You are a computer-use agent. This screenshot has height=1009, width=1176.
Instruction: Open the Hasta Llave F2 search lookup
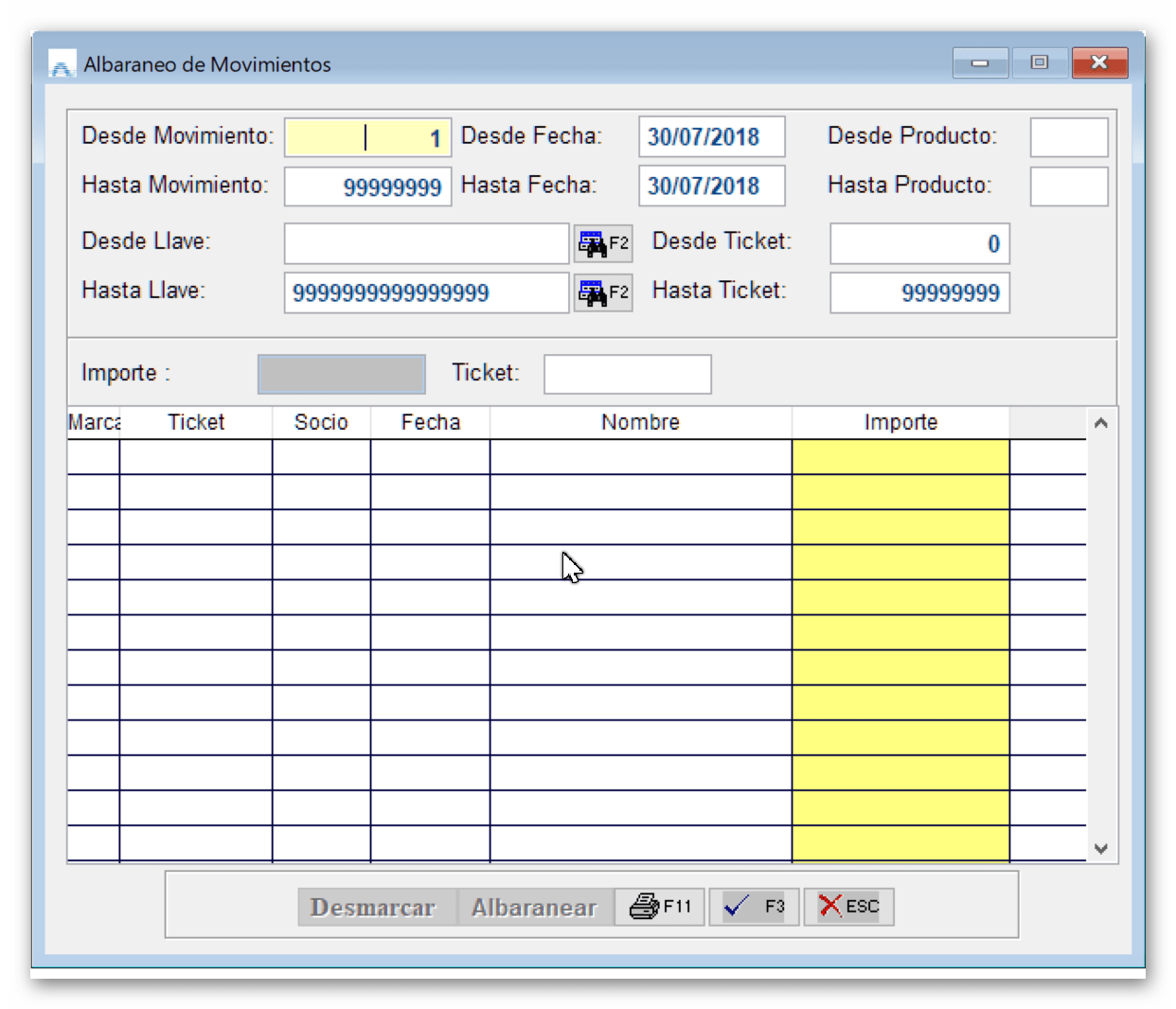[603, 292]
